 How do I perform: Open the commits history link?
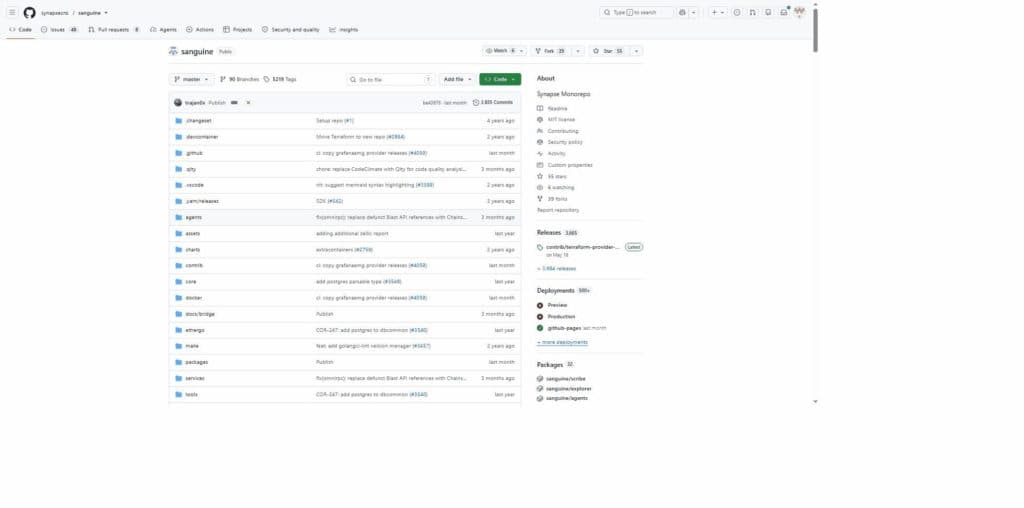(493, 103)
